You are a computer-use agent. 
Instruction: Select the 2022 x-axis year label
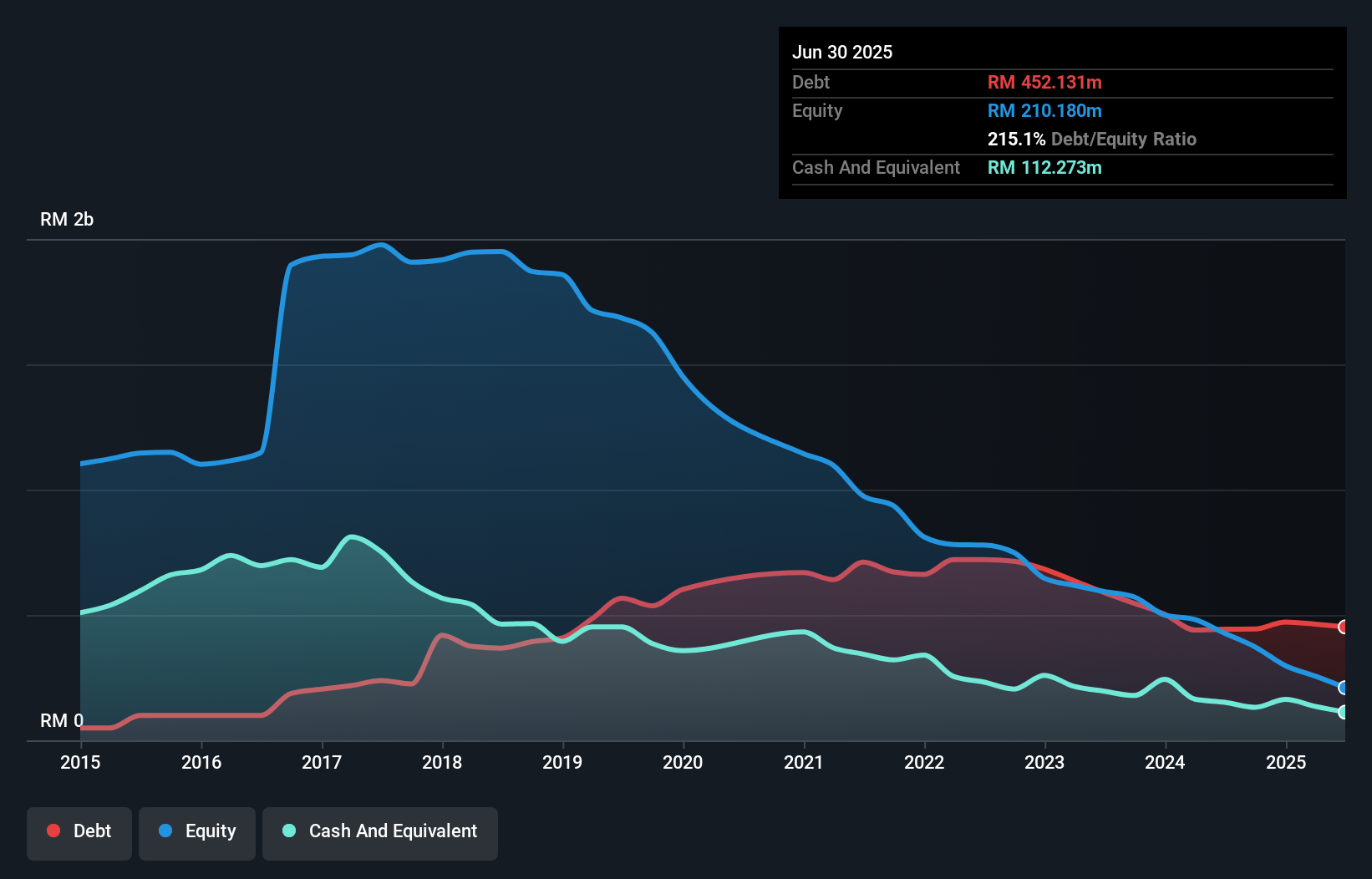pos(924,762)
